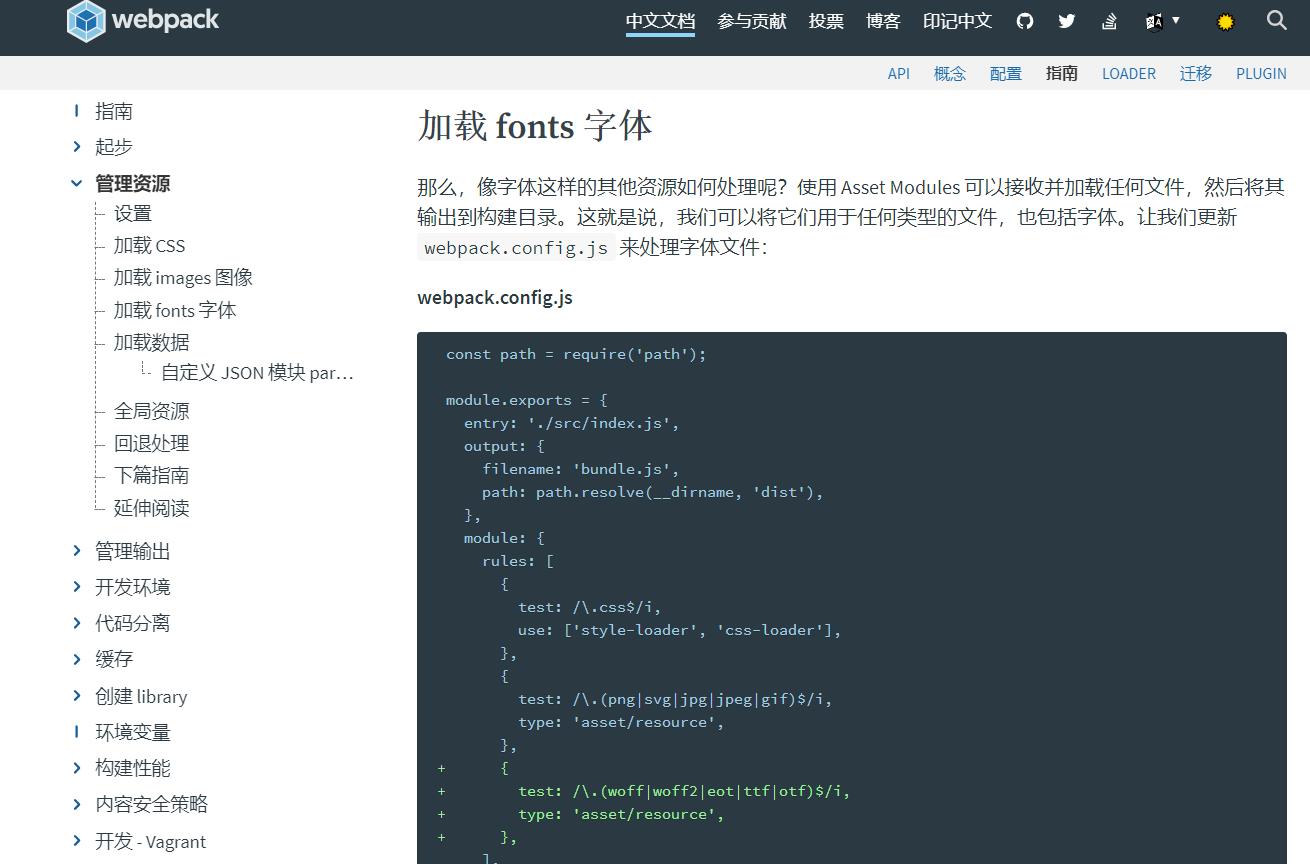The height and width of the screenshot is (864, 1310).
Task: Open 缓存 sidebar section label
Action: pos(114,659)
